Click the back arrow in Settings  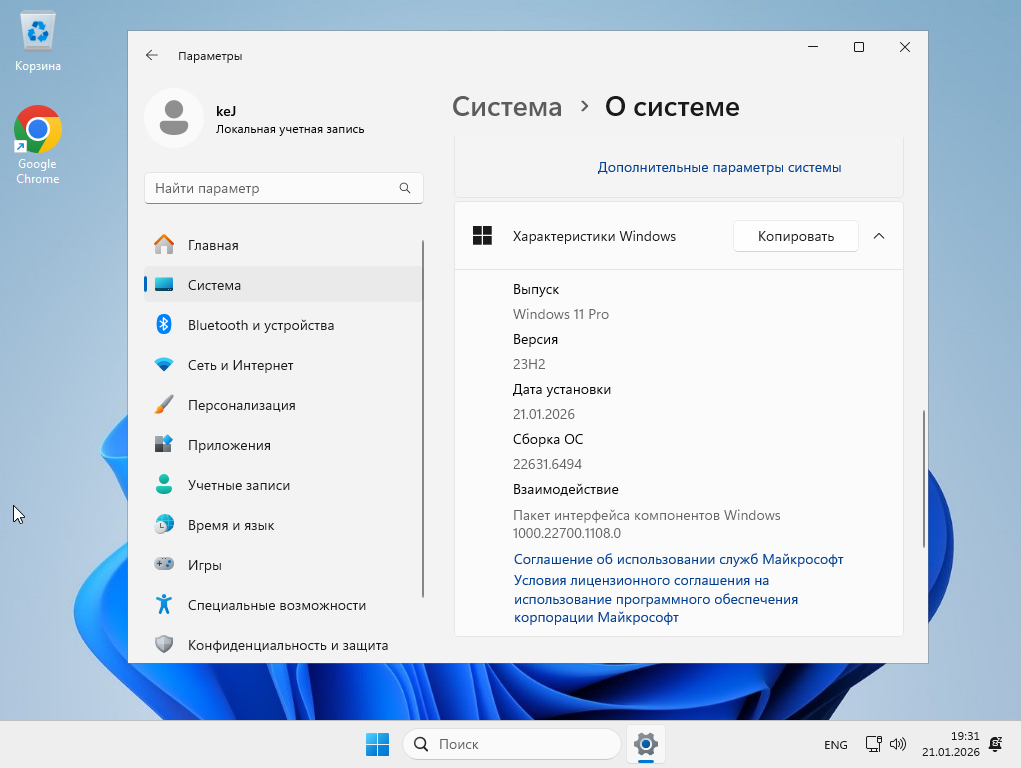pos(152,56)
